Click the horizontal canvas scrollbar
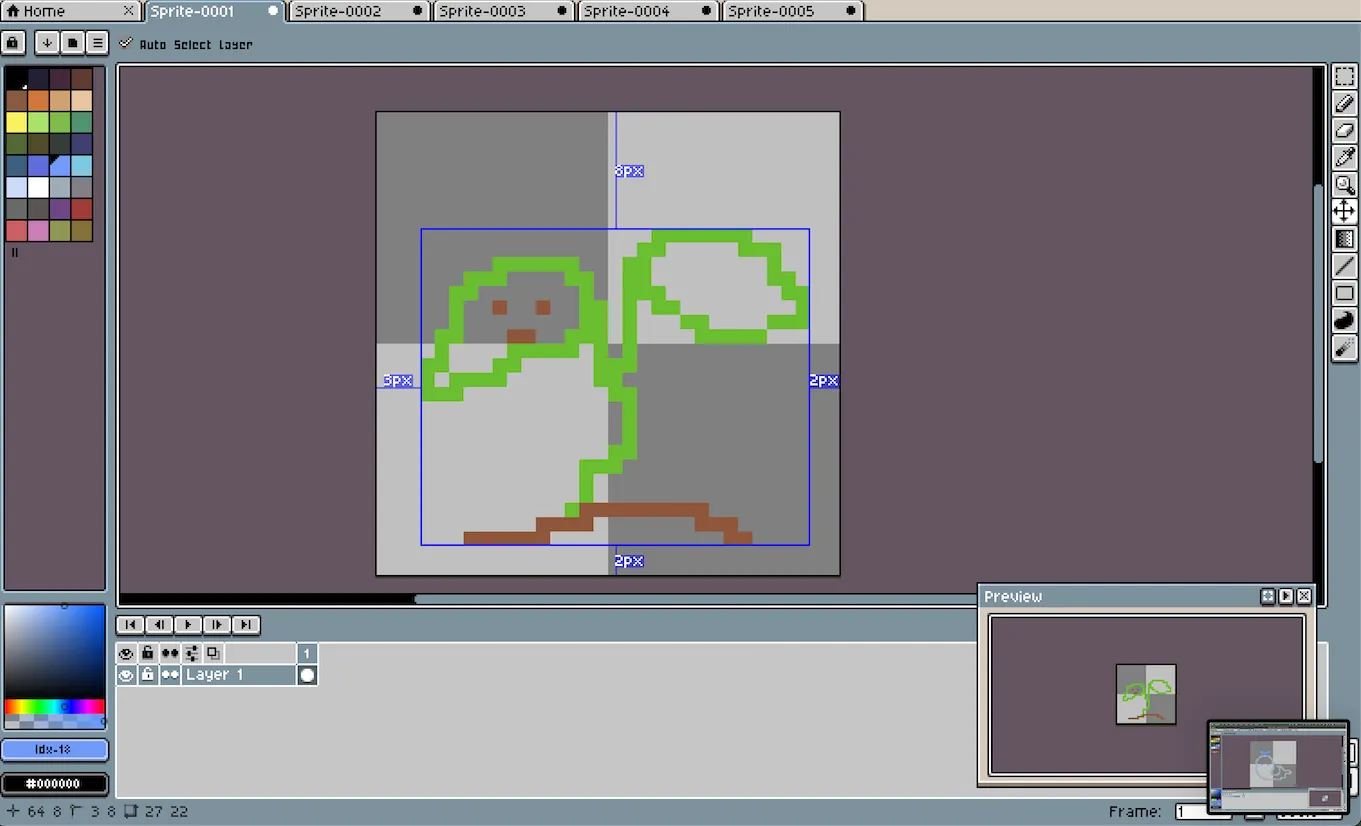The height and width of the screenshot is (826, 1361). tap(695, 599)
